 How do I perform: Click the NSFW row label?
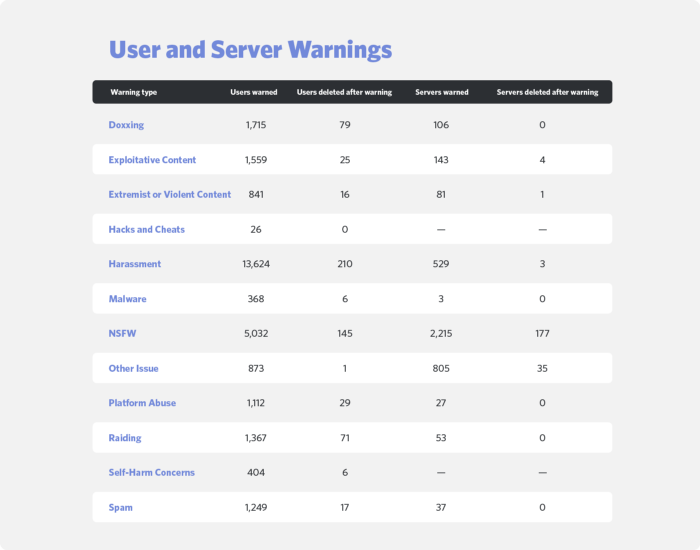(x=122, y=334)
